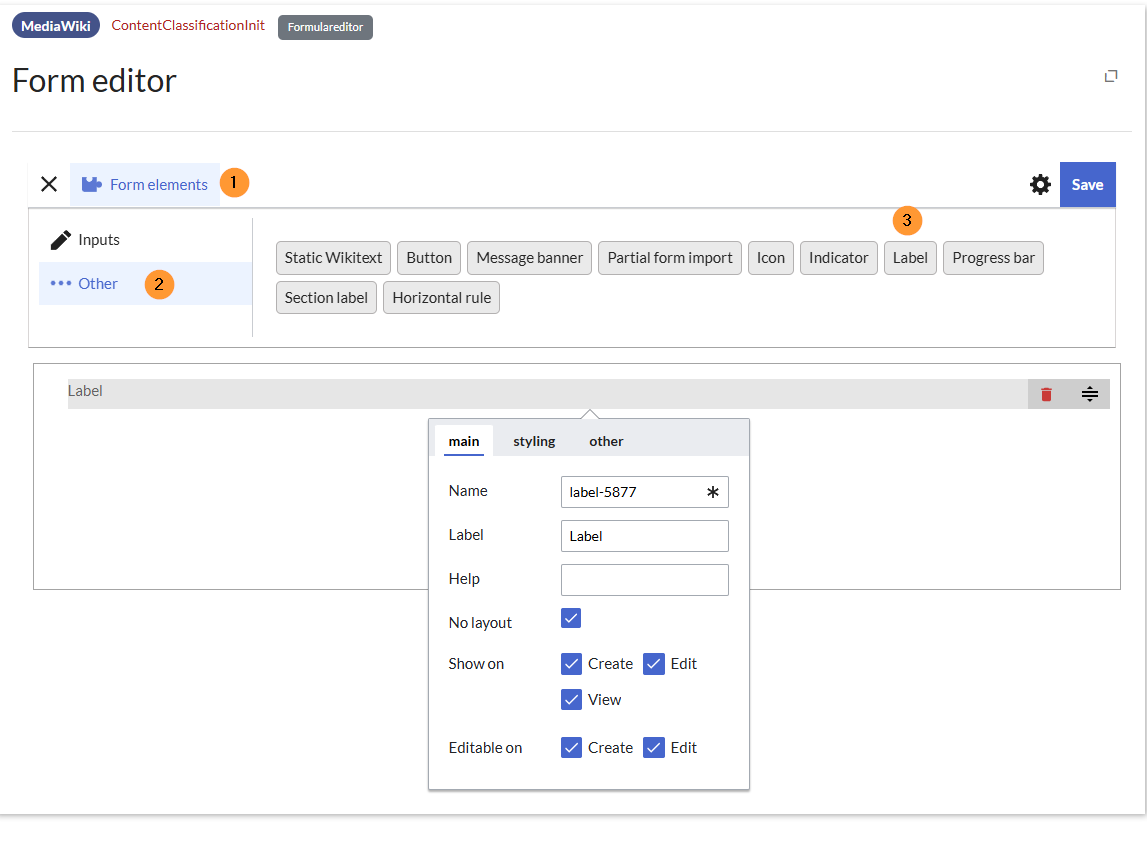The height and width of the screenshot is (841, 1147).
Task: Click the expand window icon at top right
Action: 1110,76
